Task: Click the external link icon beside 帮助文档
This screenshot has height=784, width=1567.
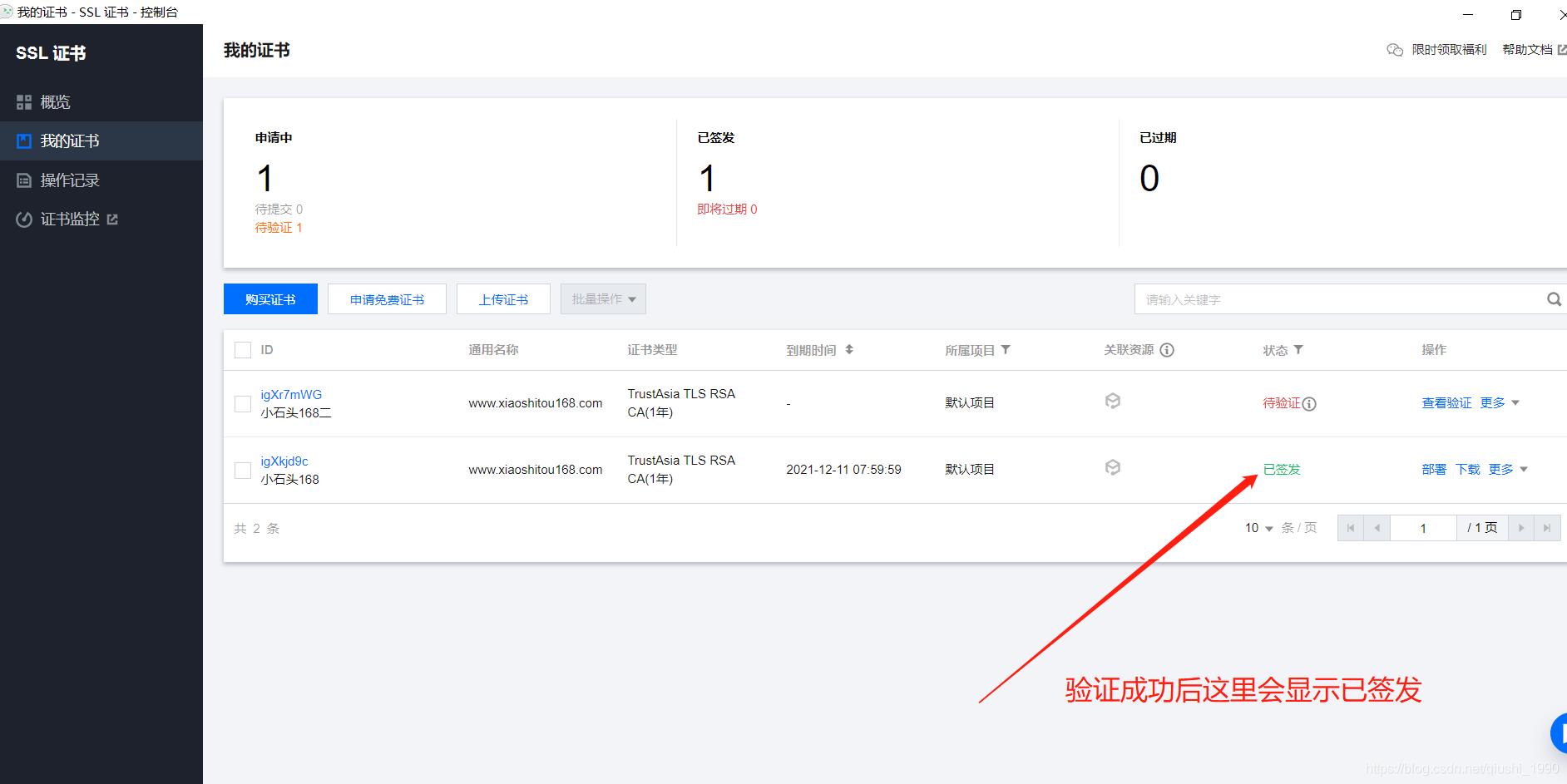Action: [1562, 50]
